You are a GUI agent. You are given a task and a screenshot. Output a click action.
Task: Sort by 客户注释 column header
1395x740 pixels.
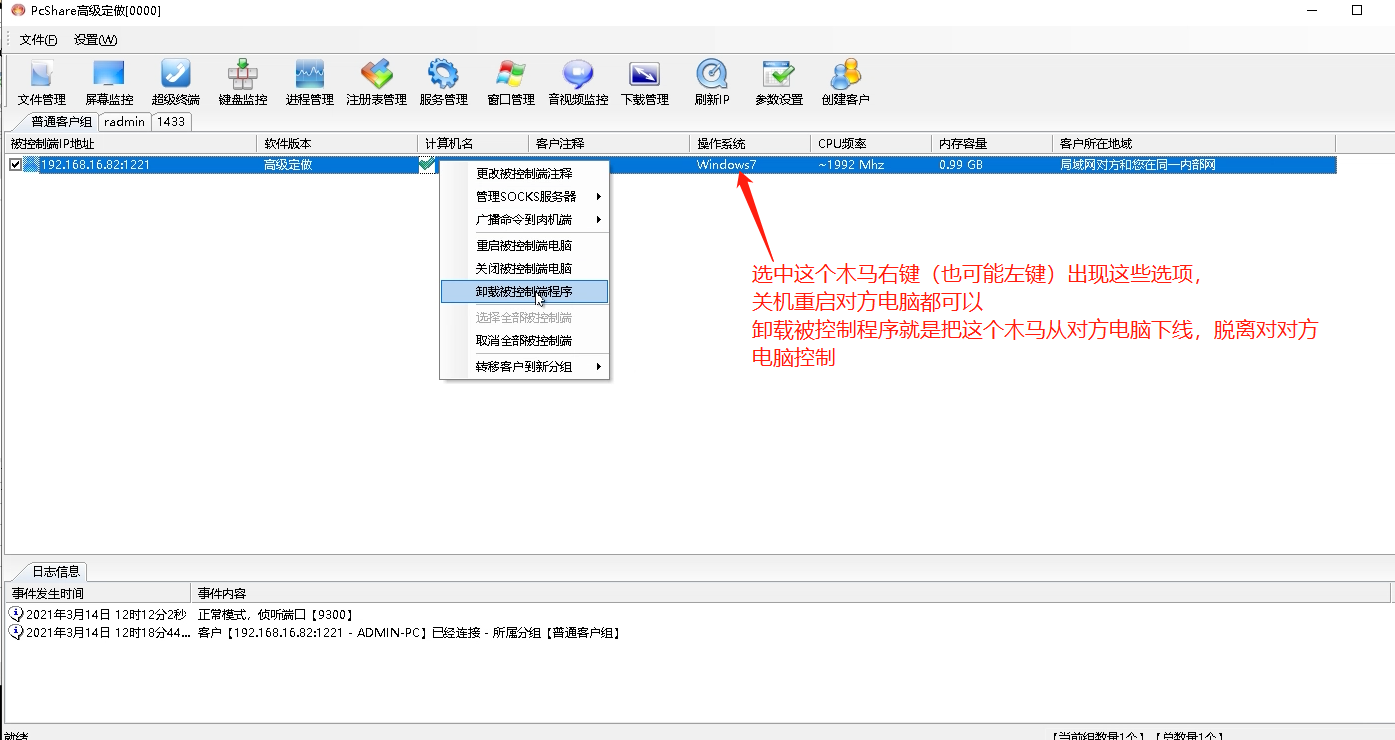[609, 144]
